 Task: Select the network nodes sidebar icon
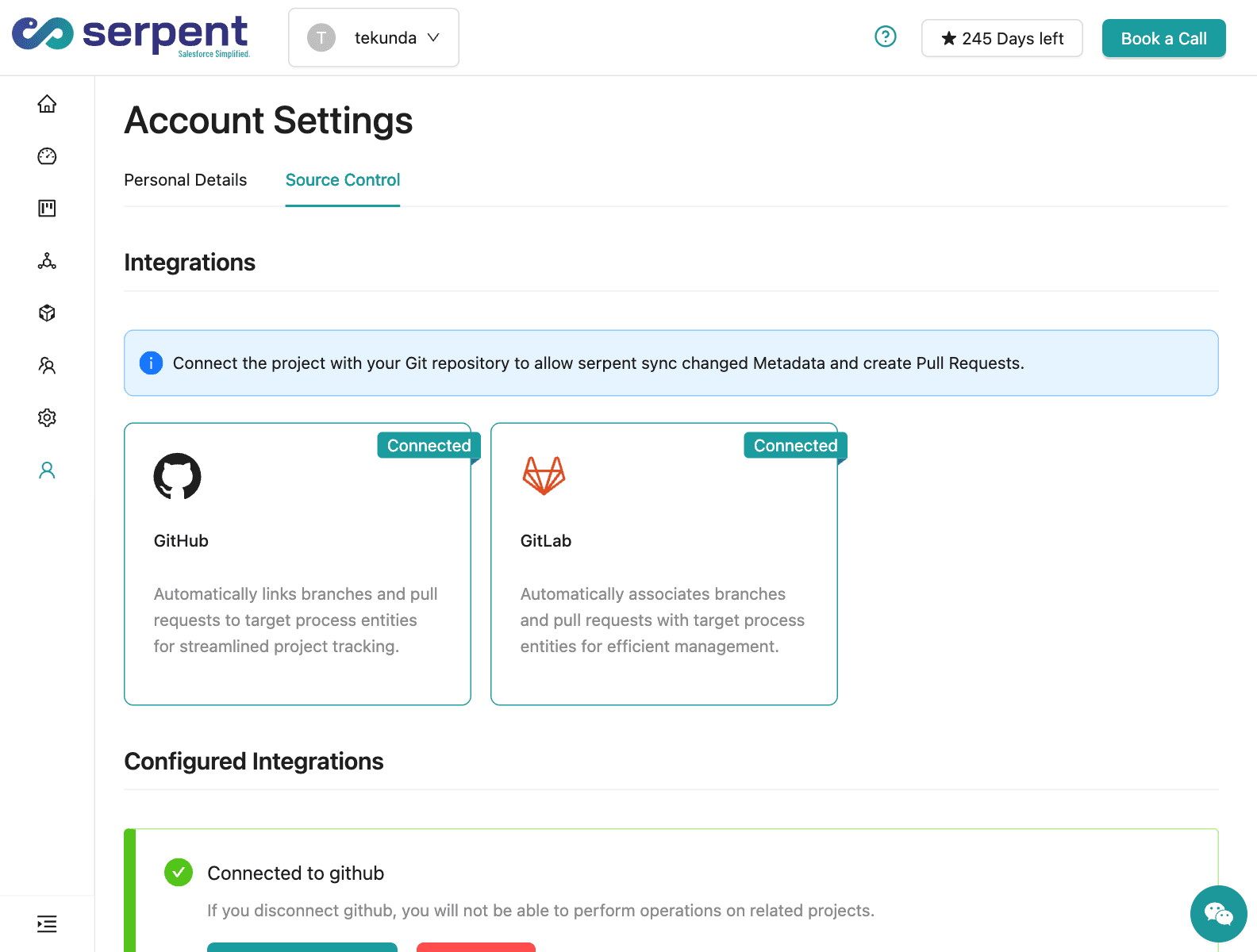(x=47, y=261)
